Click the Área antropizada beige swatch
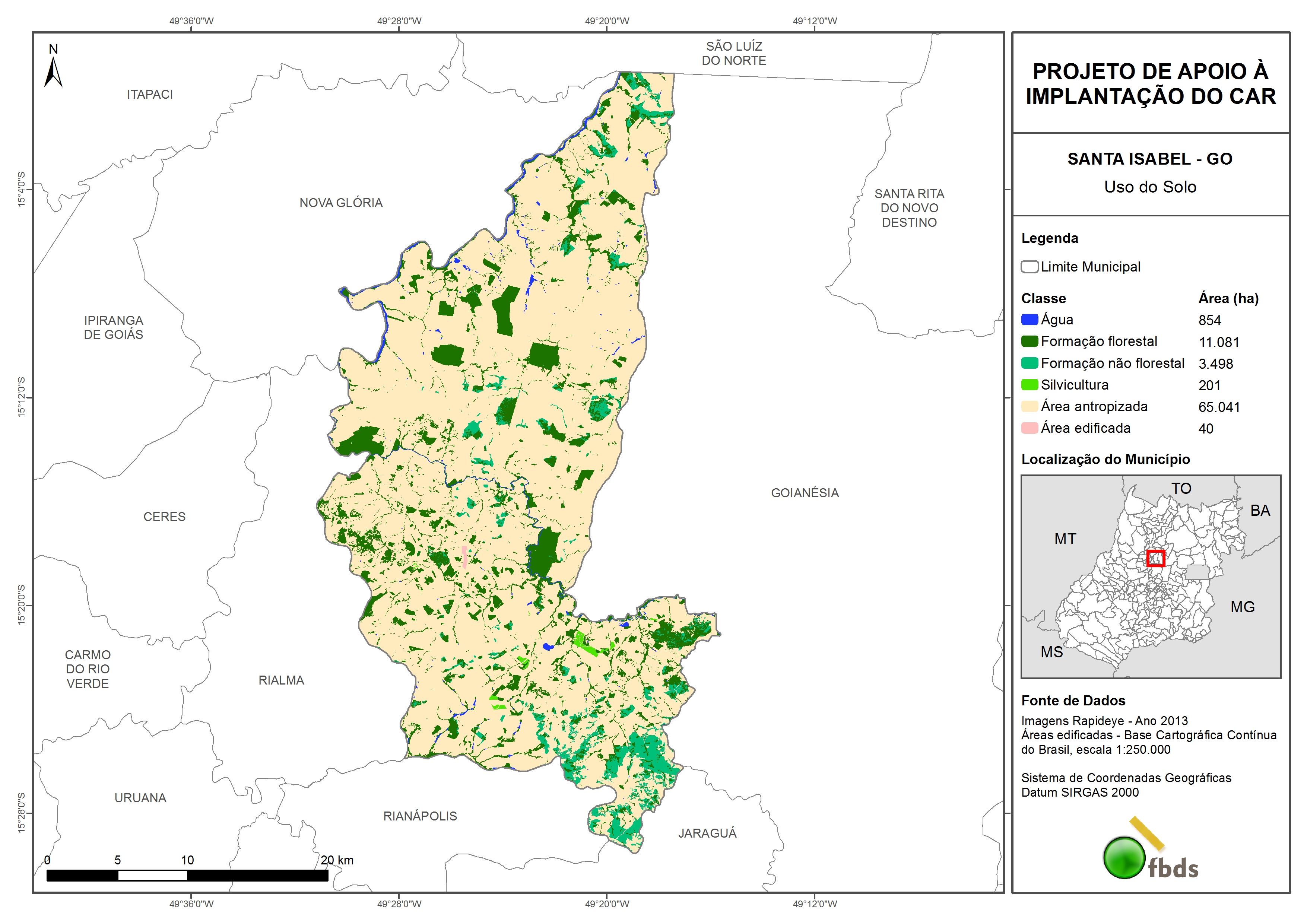 tap(1029, 406)
